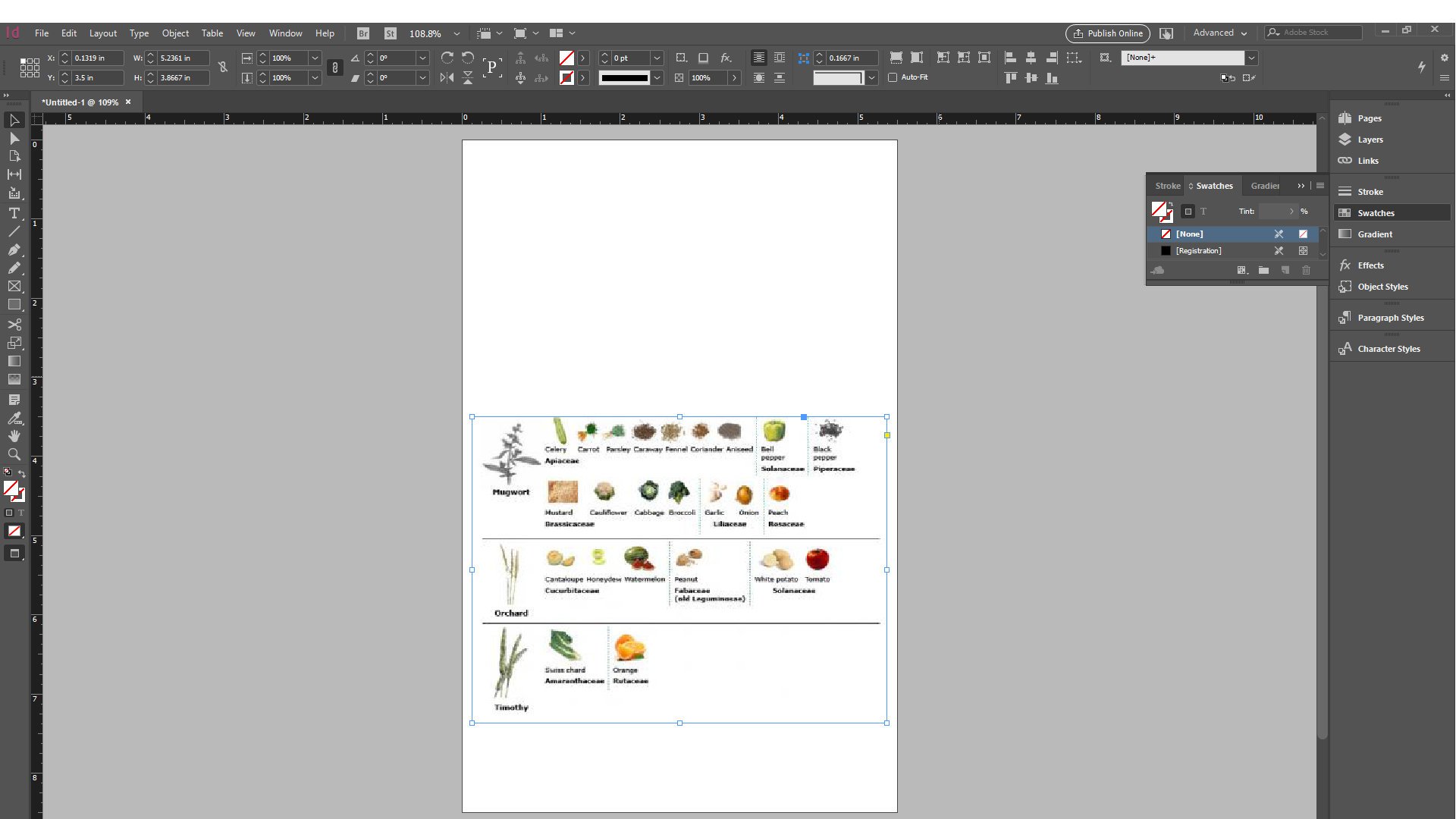Toggle constrain width and height link
Screen dimensions: 1456x819
pyautogui.click(x=222, y=67)
